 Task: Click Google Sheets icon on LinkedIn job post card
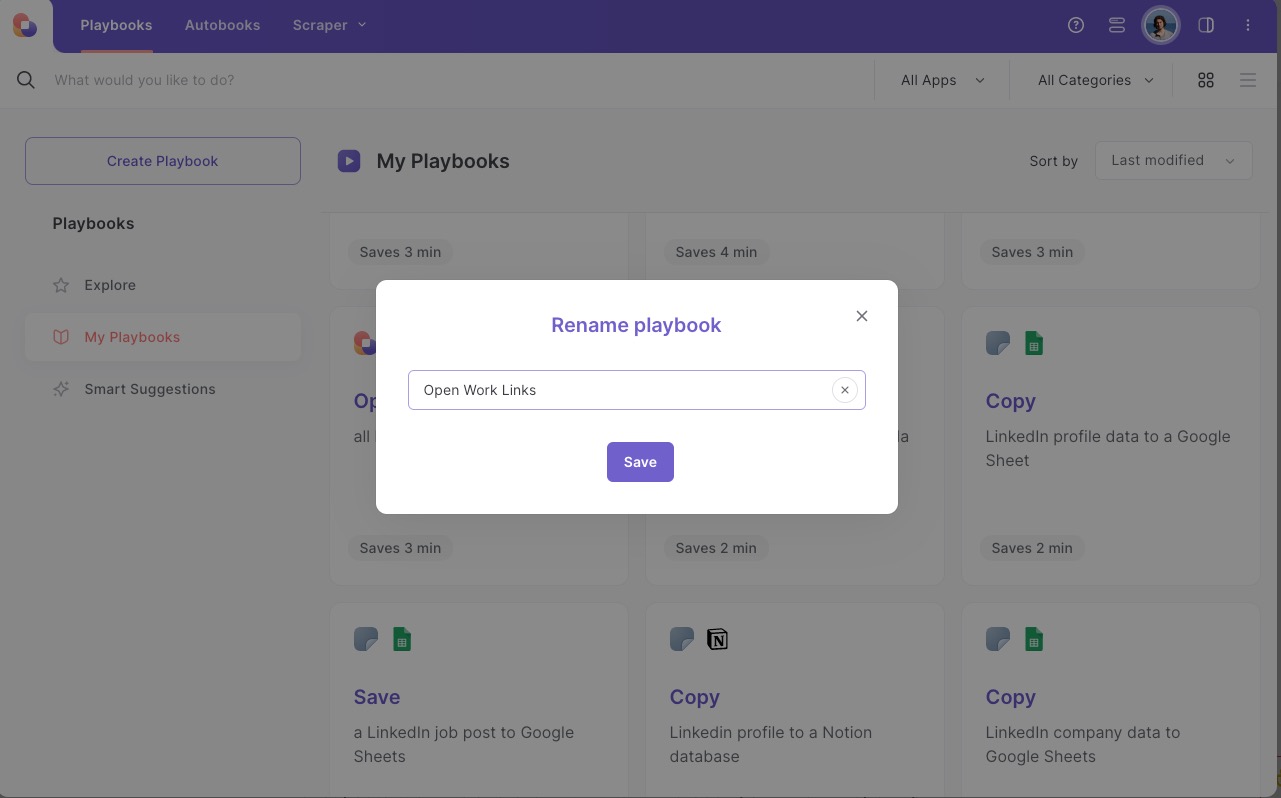(401, 640)
